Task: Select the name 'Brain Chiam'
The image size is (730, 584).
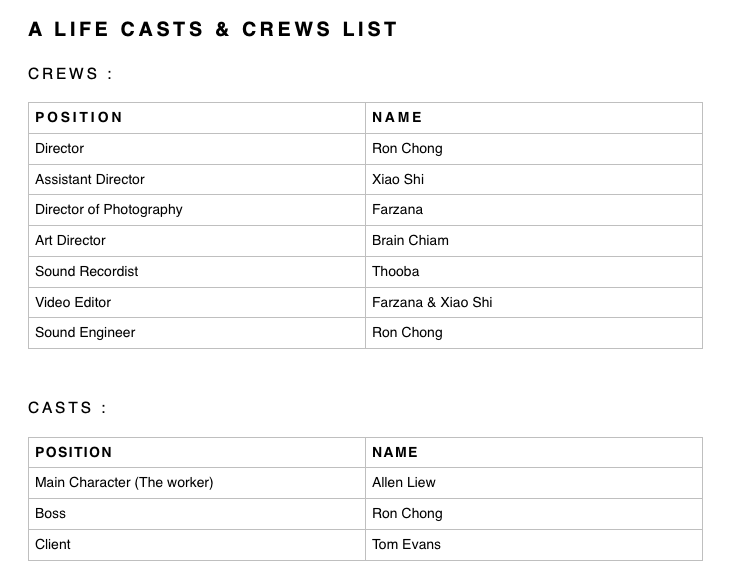Action: click(410, 240)
